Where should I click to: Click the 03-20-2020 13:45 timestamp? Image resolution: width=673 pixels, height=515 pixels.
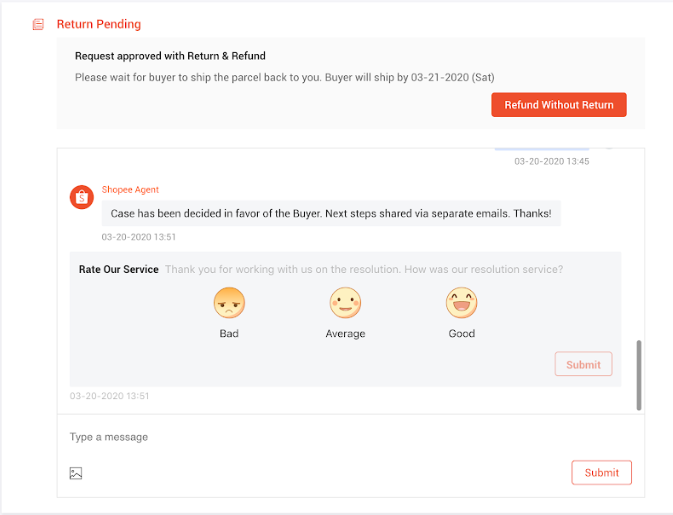tap(551, 161)
